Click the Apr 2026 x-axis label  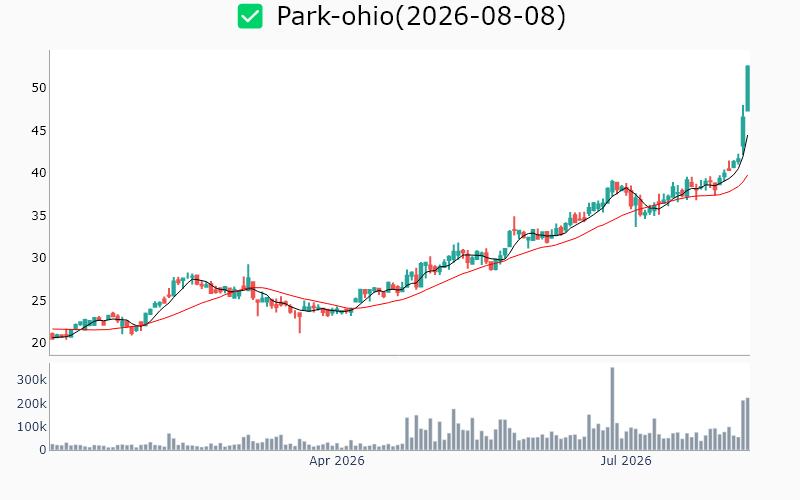[x=337, y=461]
